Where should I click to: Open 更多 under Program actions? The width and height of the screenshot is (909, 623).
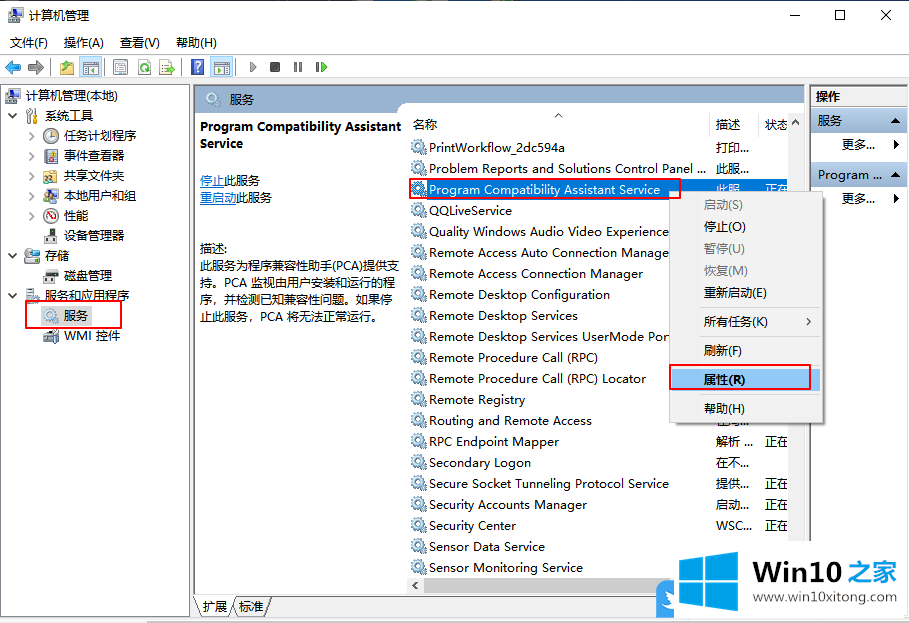coord(859,198)
